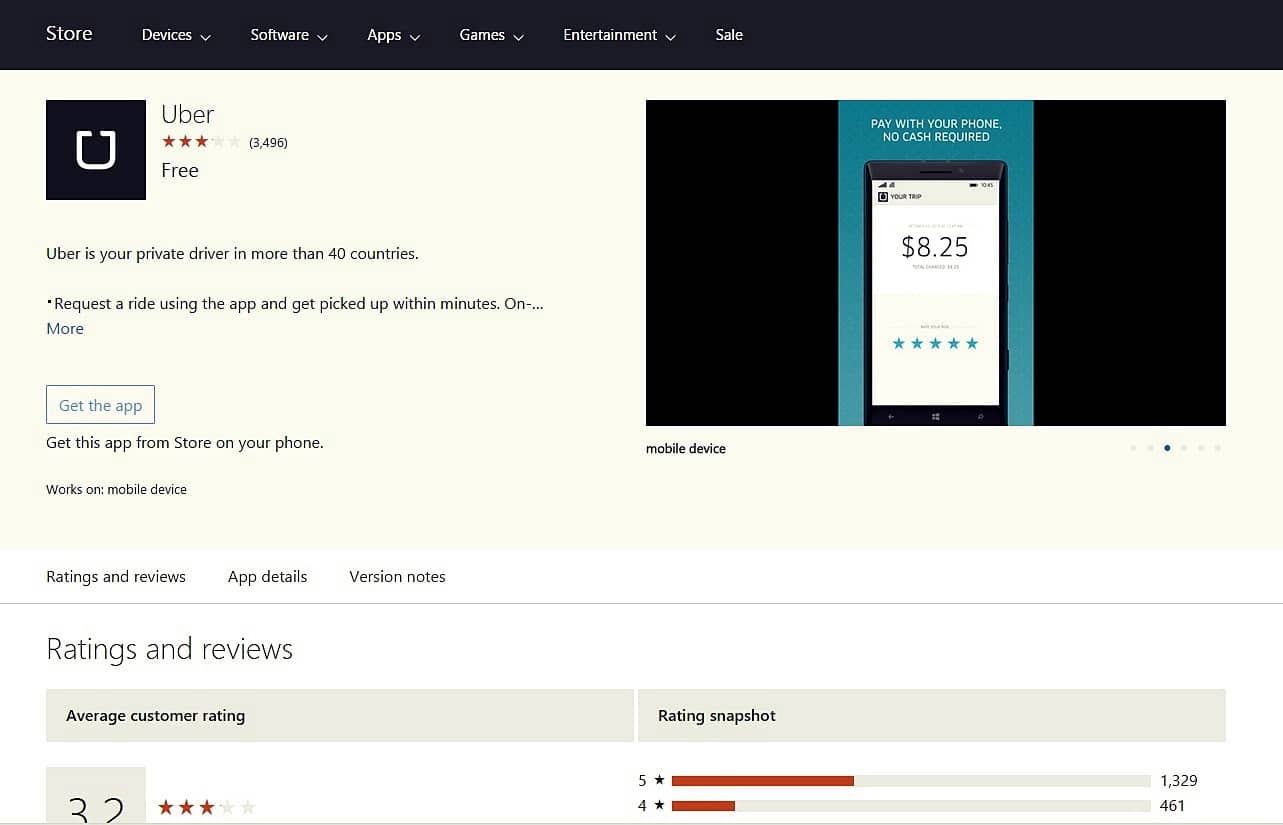Open the Sale menu item
This screenshot has width=1283, height=825.
tap(729, 35)
